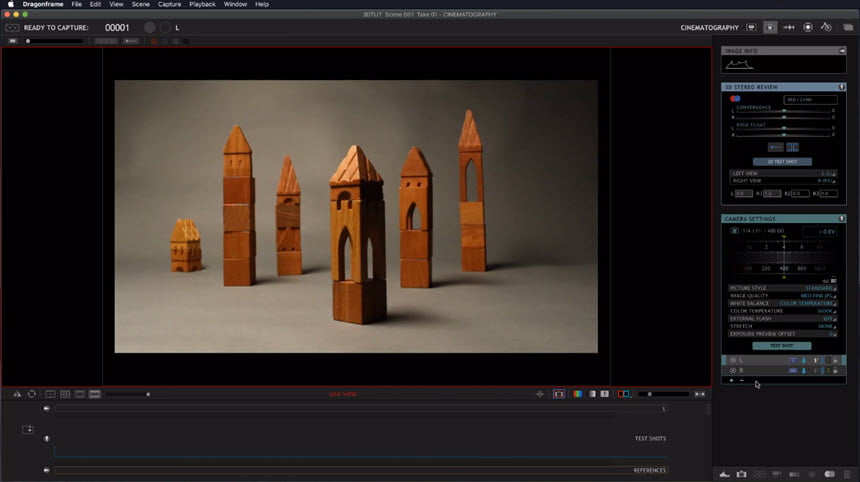Open the 3D stereo view mode icon
Viewport: 860px width, 482px height.
pos(624,394)
